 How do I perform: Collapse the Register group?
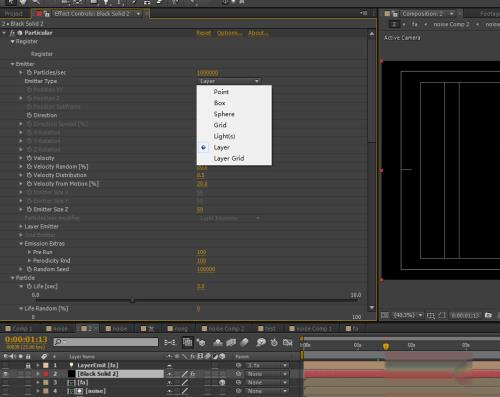click(12, 42)
